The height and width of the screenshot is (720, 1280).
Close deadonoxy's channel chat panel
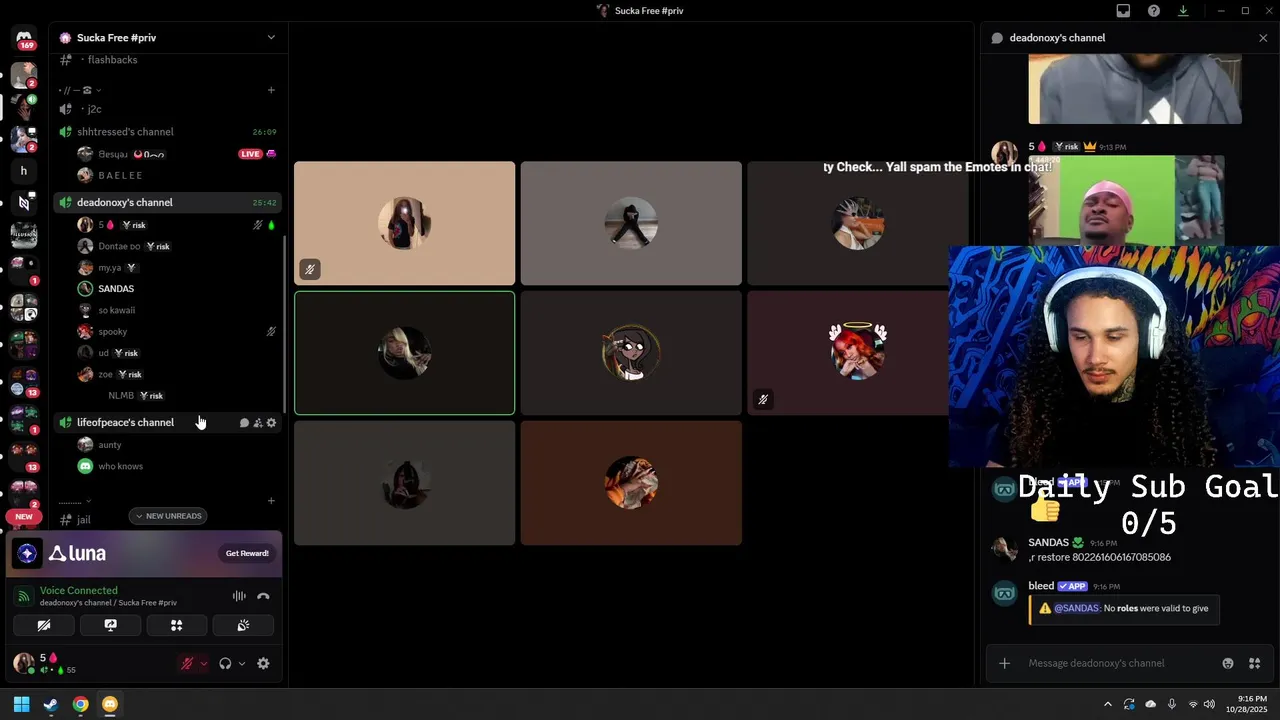[x=1263, y=38]
